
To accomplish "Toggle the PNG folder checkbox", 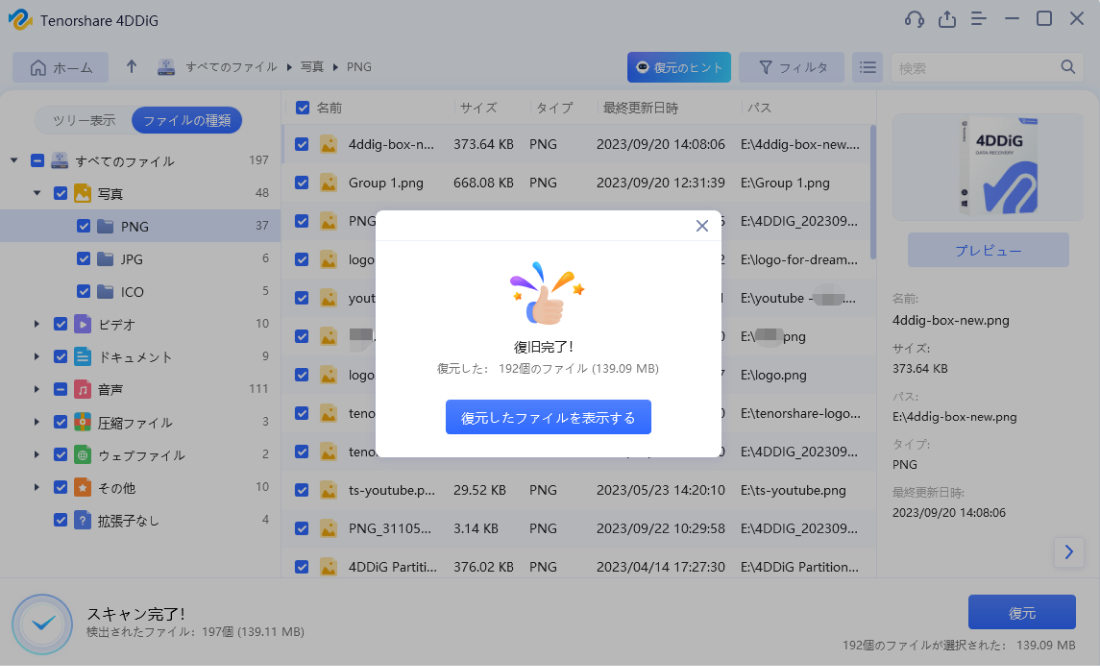I will click(x=83, y=226).
